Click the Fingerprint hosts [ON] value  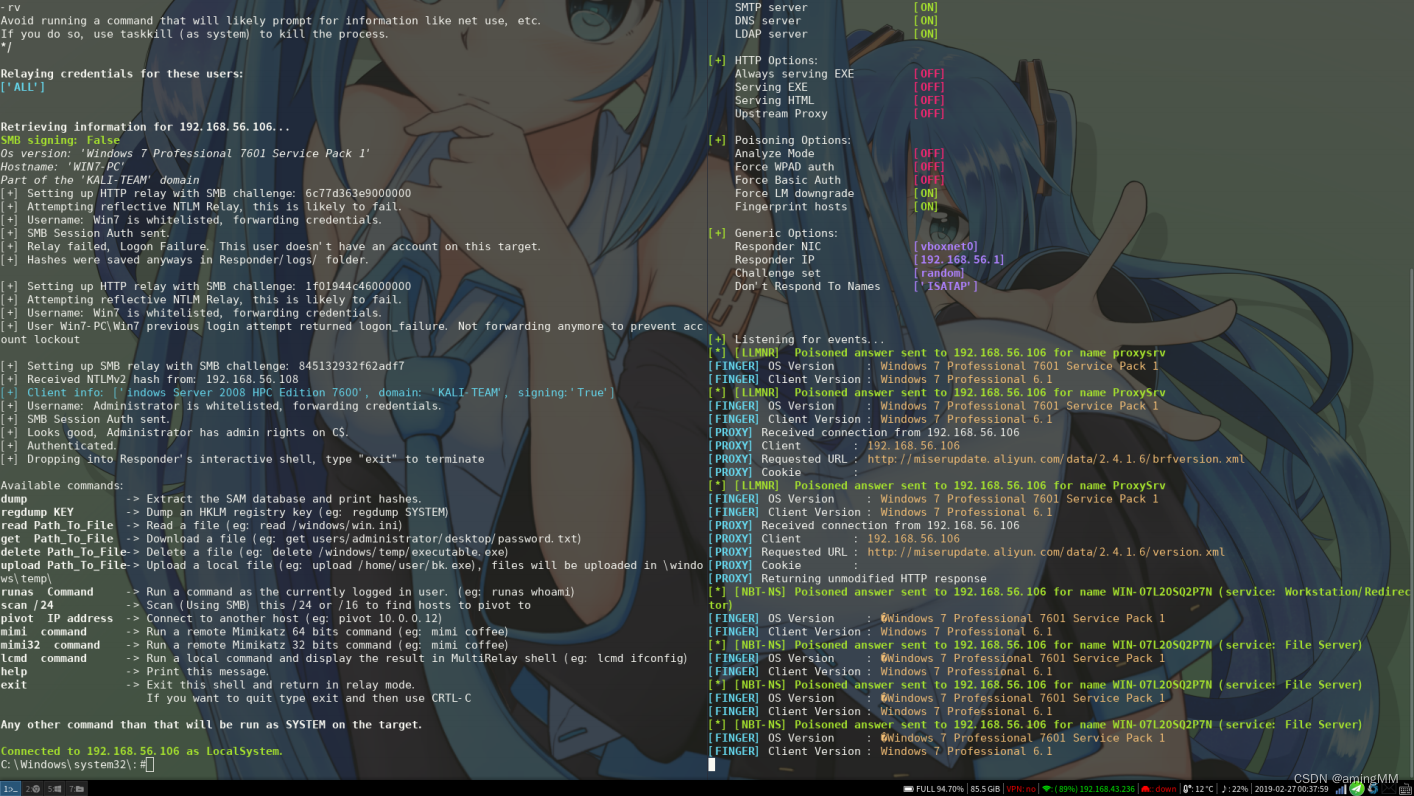coord(926,207)
